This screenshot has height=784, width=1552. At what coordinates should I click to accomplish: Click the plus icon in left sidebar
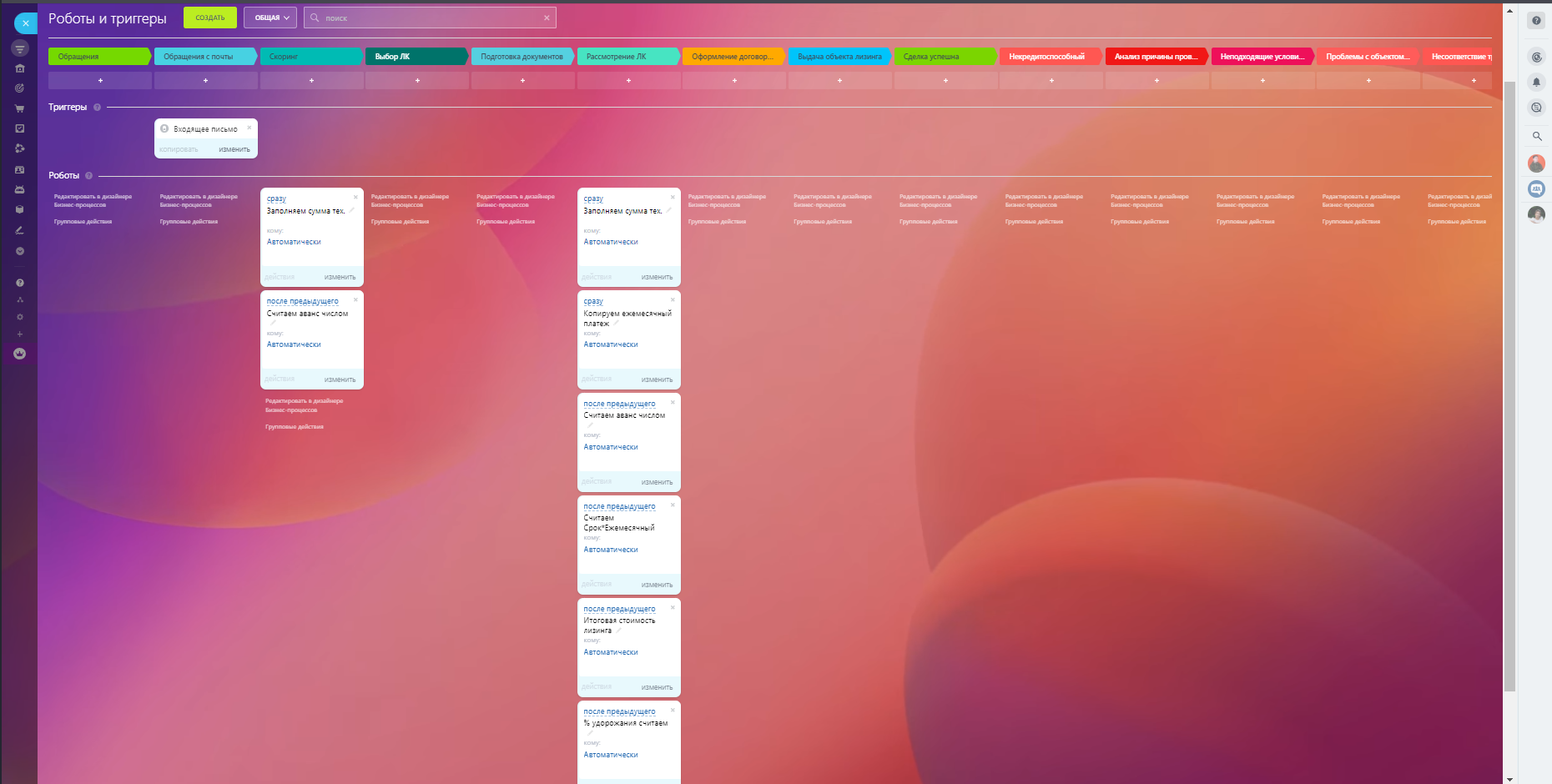coord(20,334)
